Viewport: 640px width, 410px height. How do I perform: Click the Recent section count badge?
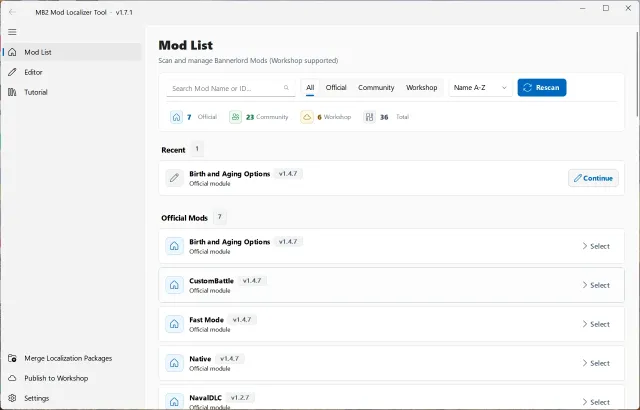(197, 149)
